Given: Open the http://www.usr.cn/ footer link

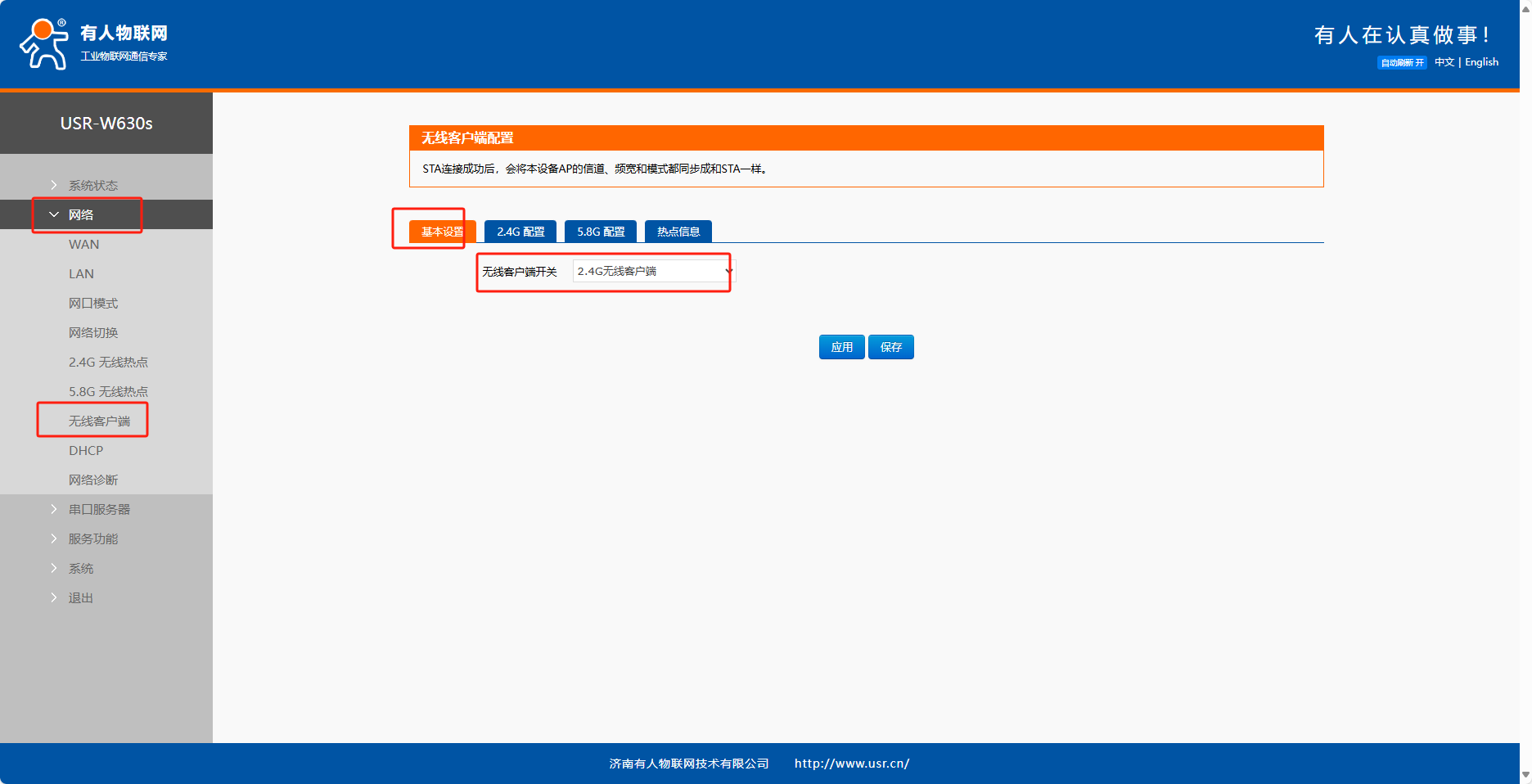Looking at the screenshot, I should (852, 764).
